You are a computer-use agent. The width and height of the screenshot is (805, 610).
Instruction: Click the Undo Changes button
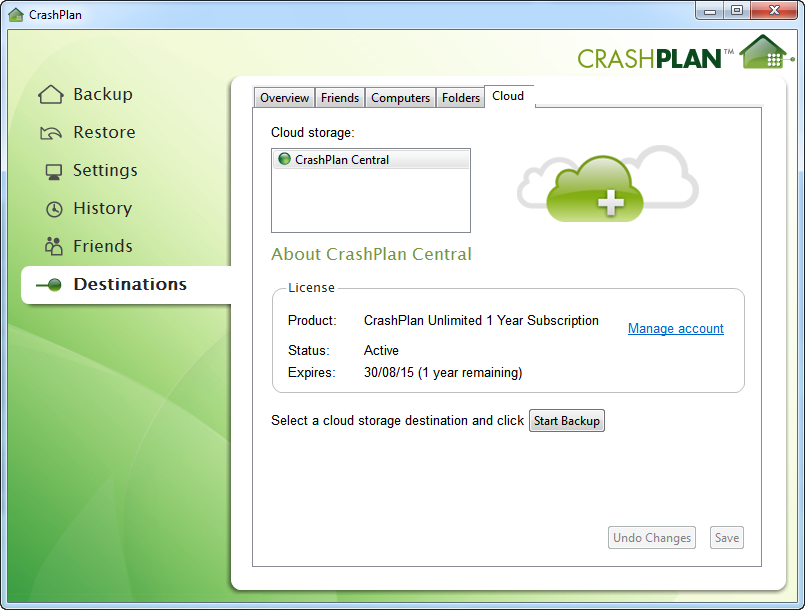pos(652,538)
